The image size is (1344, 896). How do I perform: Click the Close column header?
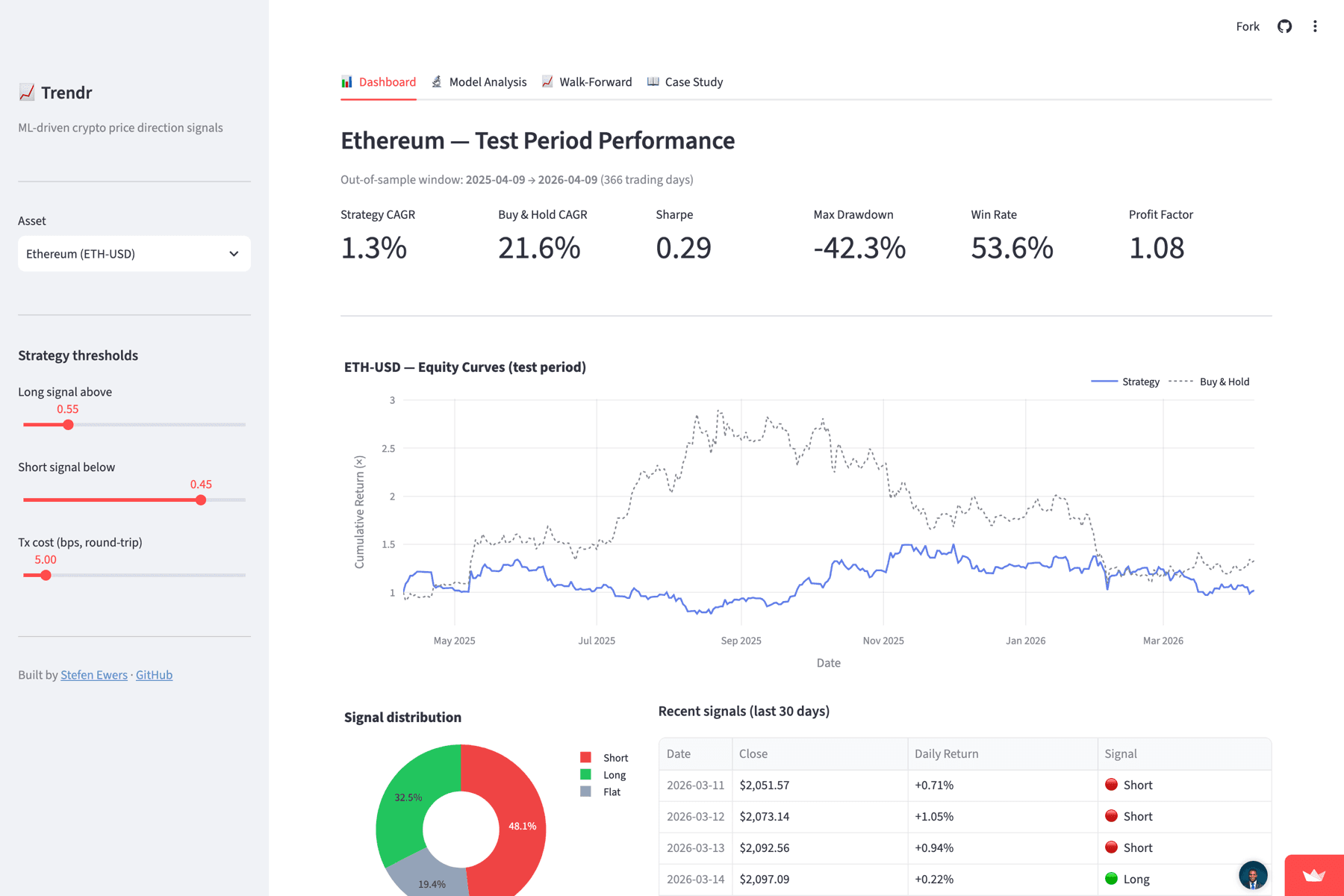pyautogui.click(x=820, y=754)
